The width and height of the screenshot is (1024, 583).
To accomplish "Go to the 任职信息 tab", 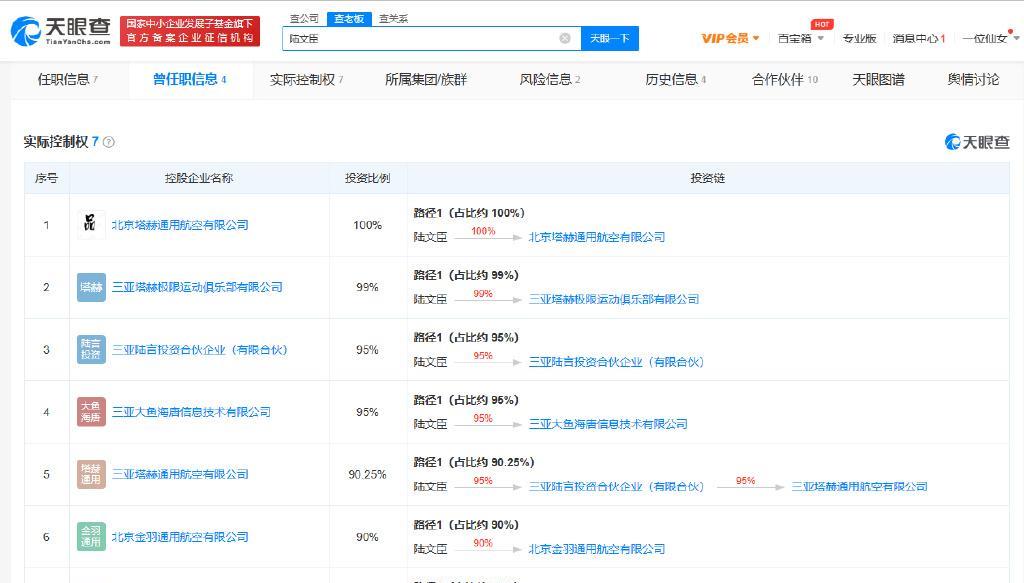I will (x=68, y=80).
